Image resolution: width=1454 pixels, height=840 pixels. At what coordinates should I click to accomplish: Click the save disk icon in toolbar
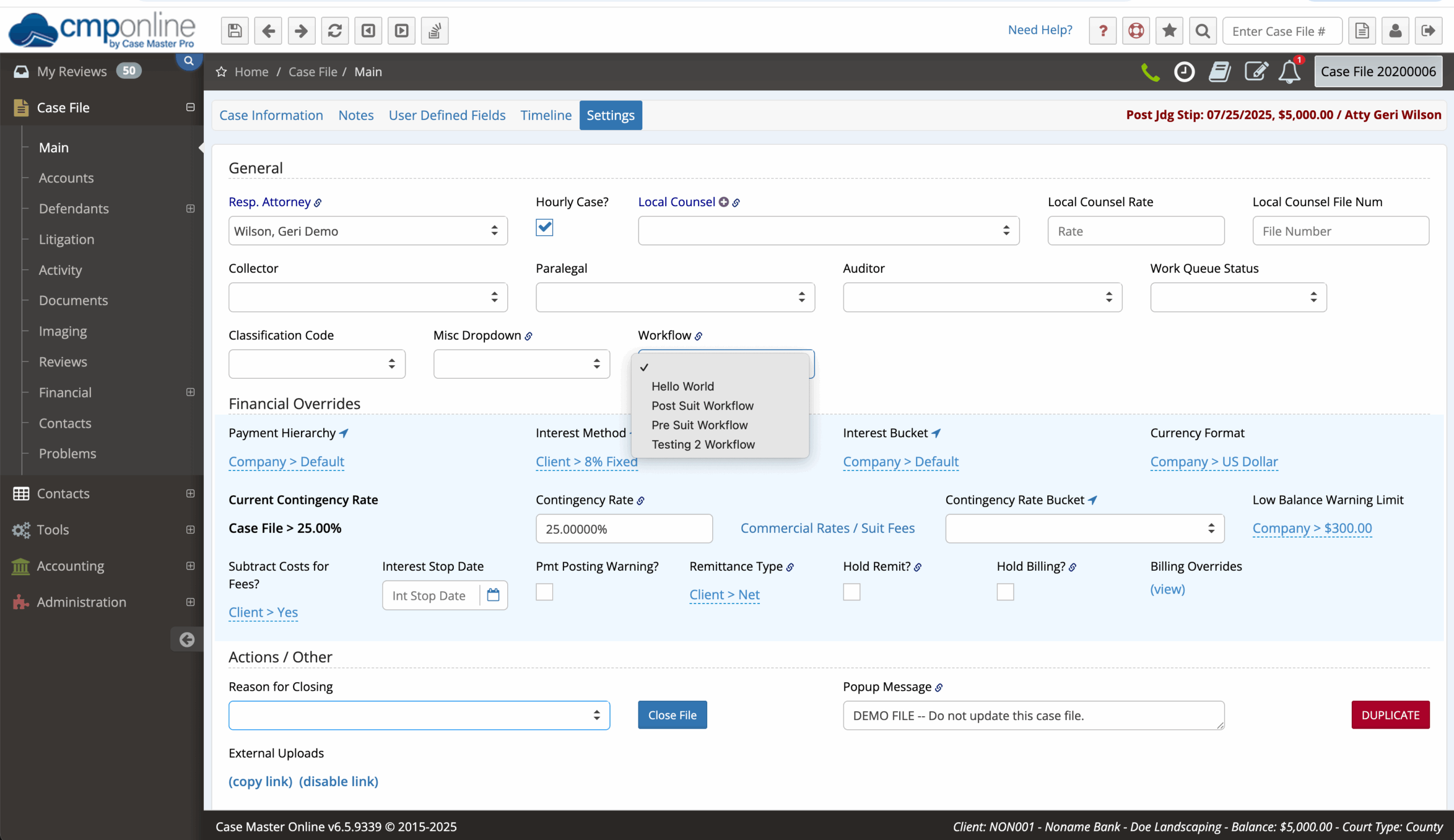tap(235, 31)
